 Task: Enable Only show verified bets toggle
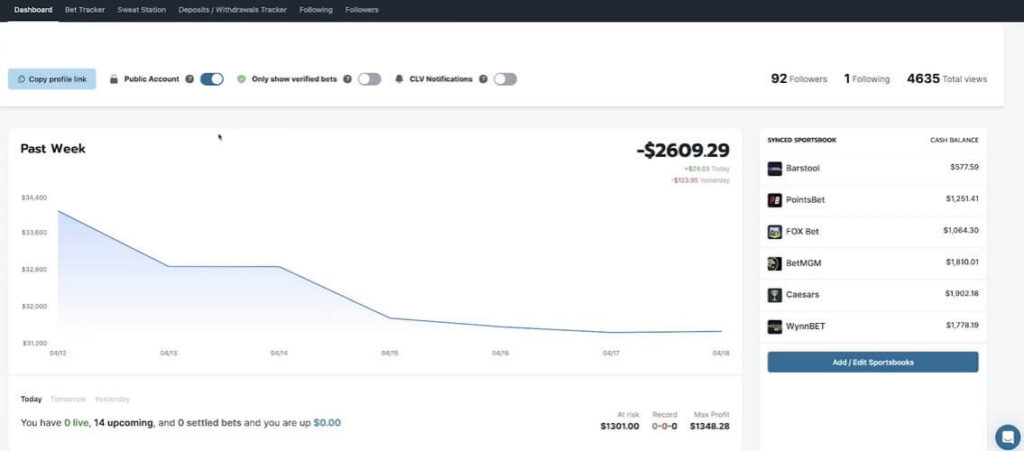(369, 79)
